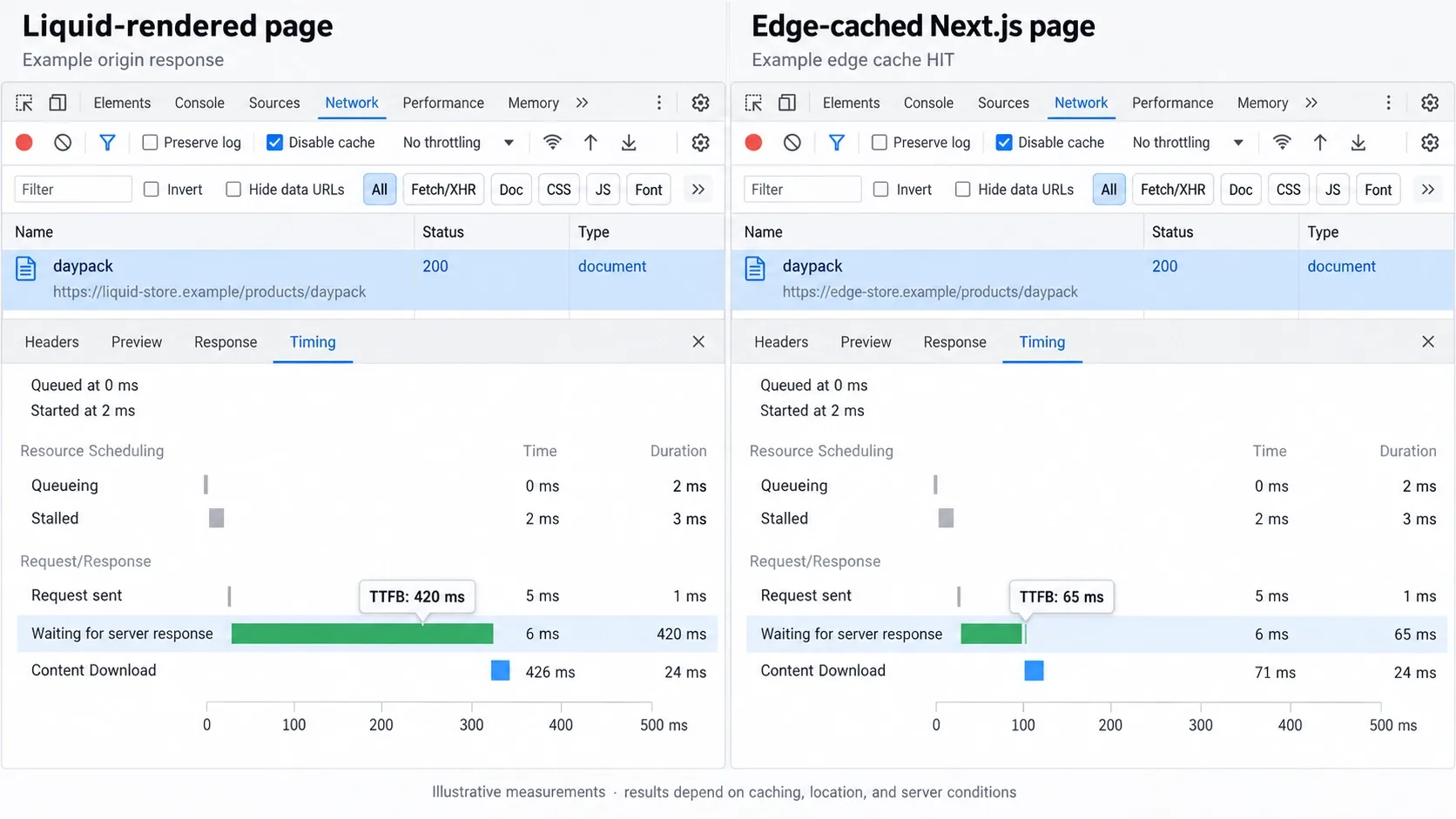Viewport: 1456px width, 819px height.
Task: Filter by Doc in Edge-cached panel
Action: (x=1241, y=189)
